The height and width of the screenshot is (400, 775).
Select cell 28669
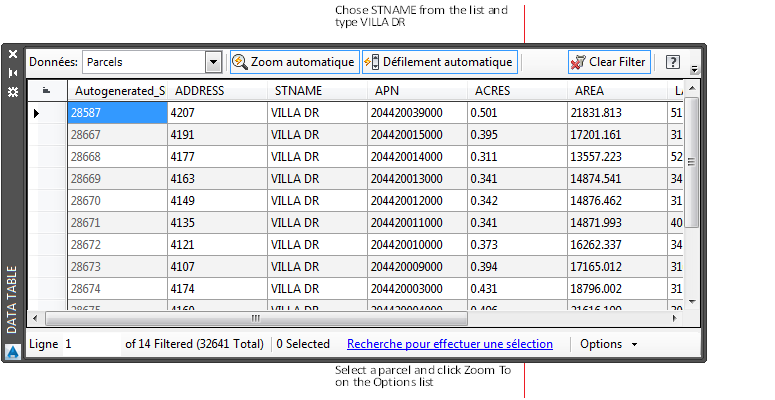[118, 178]
